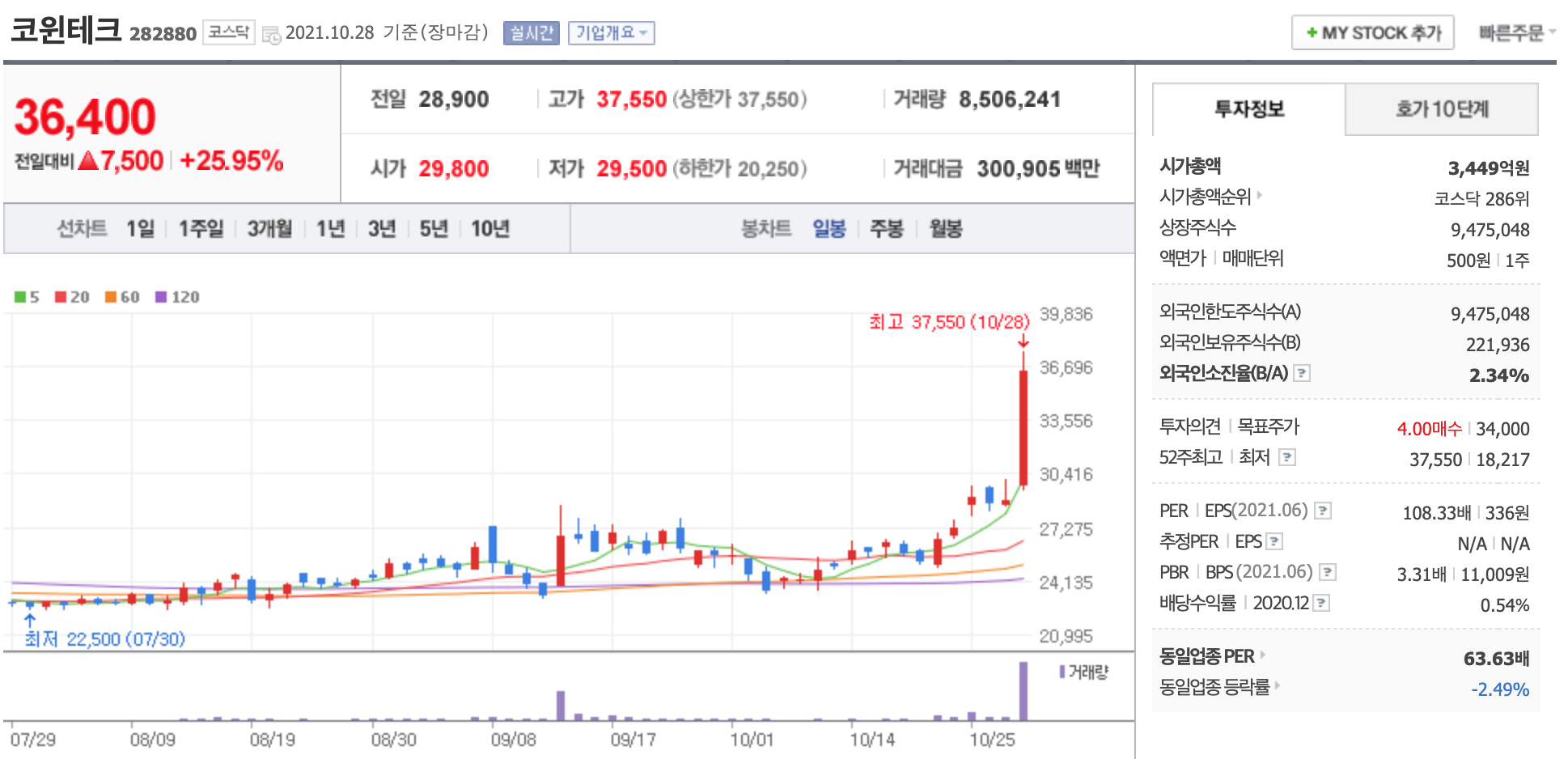Click the 배당수익률 value 0.54%
This screenshot has height=759, width=1568.
coord(1505,605)
